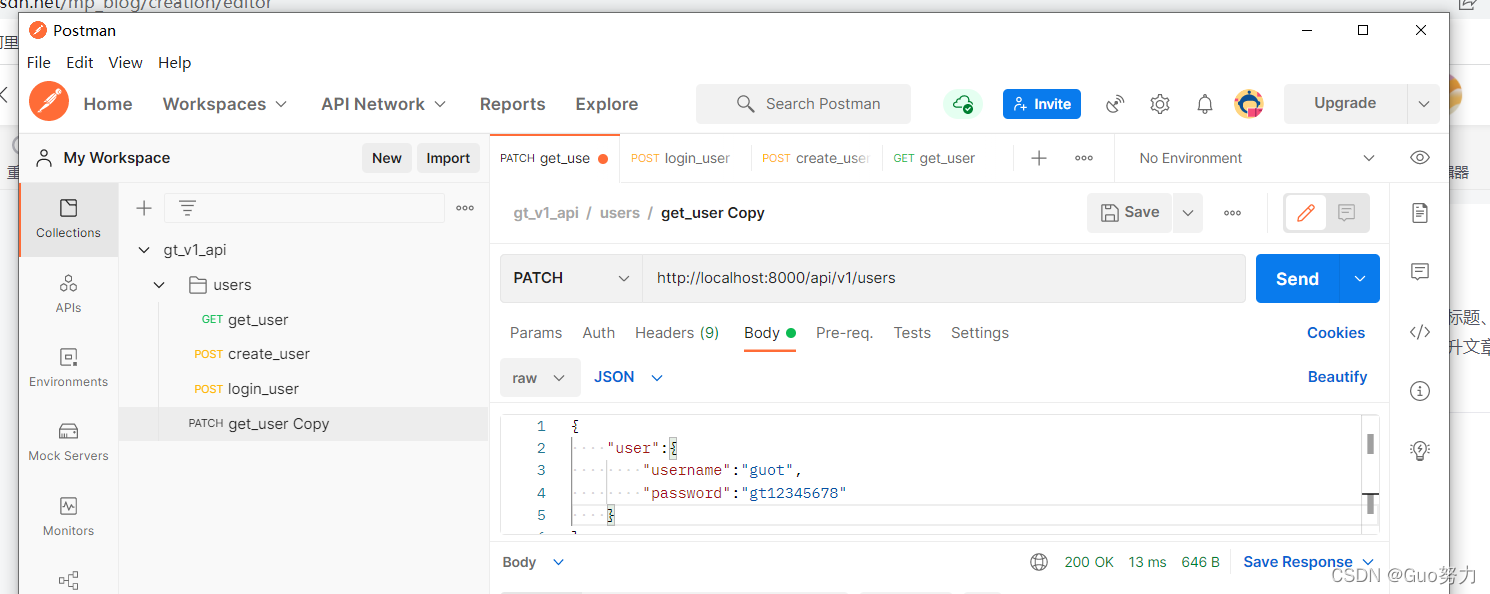The image size is (1490, 594).
Task: Open Monitors in the sidebar
Action: (x=68, y=516)
